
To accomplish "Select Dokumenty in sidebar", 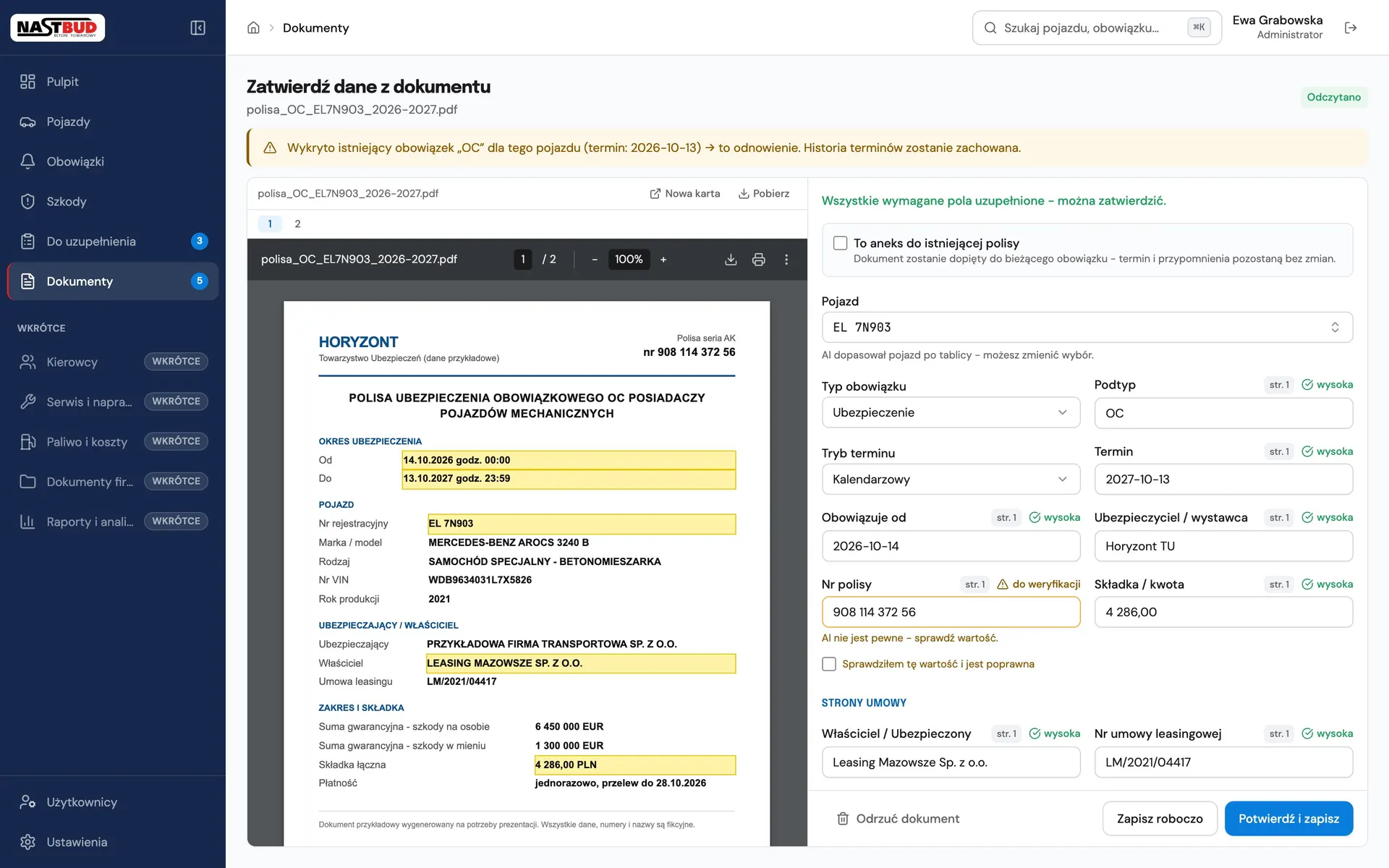I will pos(113,281).
